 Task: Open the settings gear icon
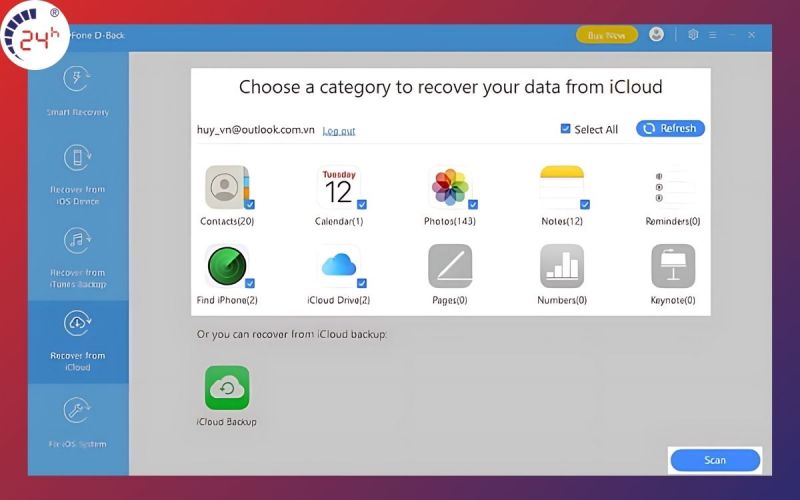point(693,35)
